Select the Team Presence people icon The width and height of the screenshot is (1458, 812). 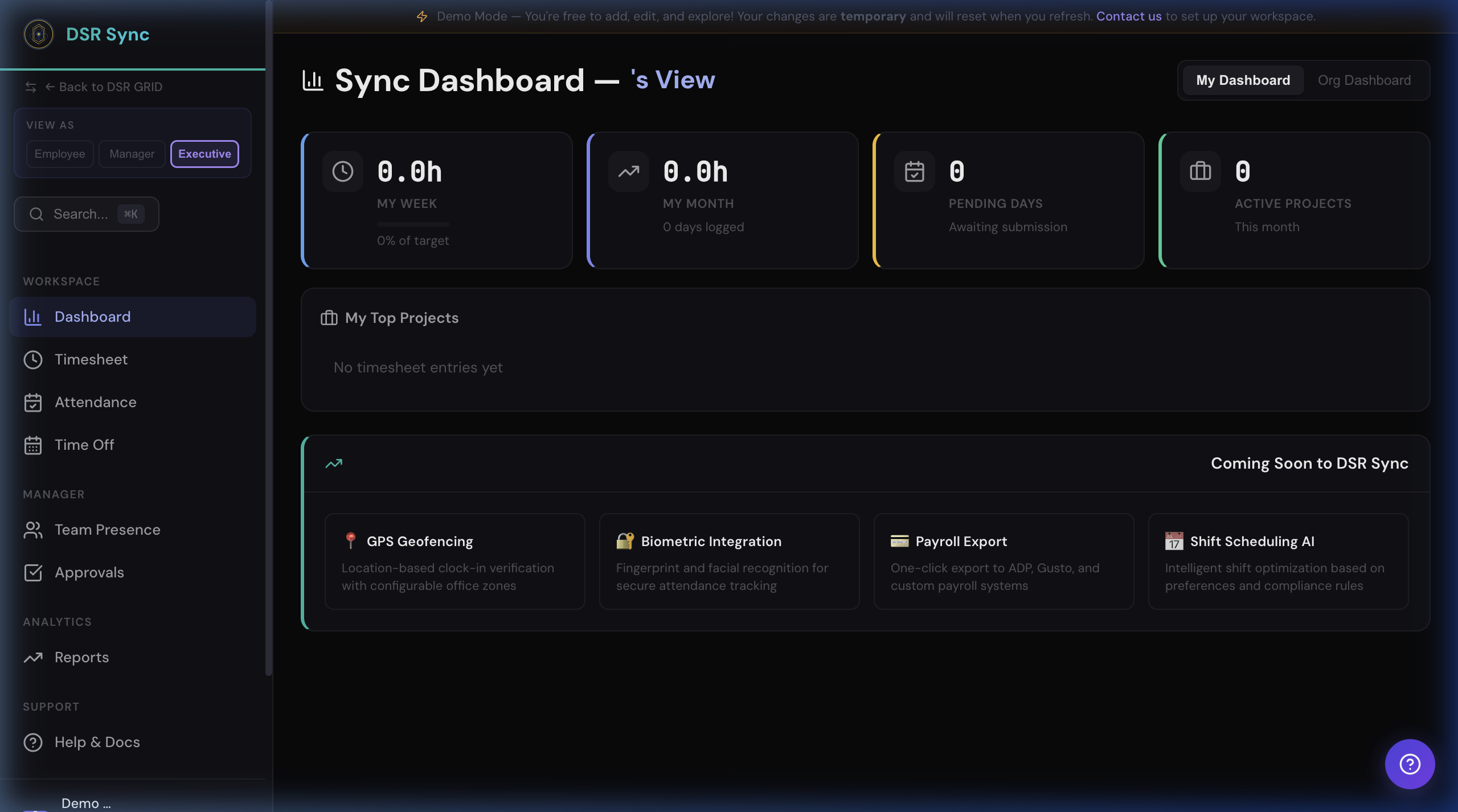coord(33,530)
